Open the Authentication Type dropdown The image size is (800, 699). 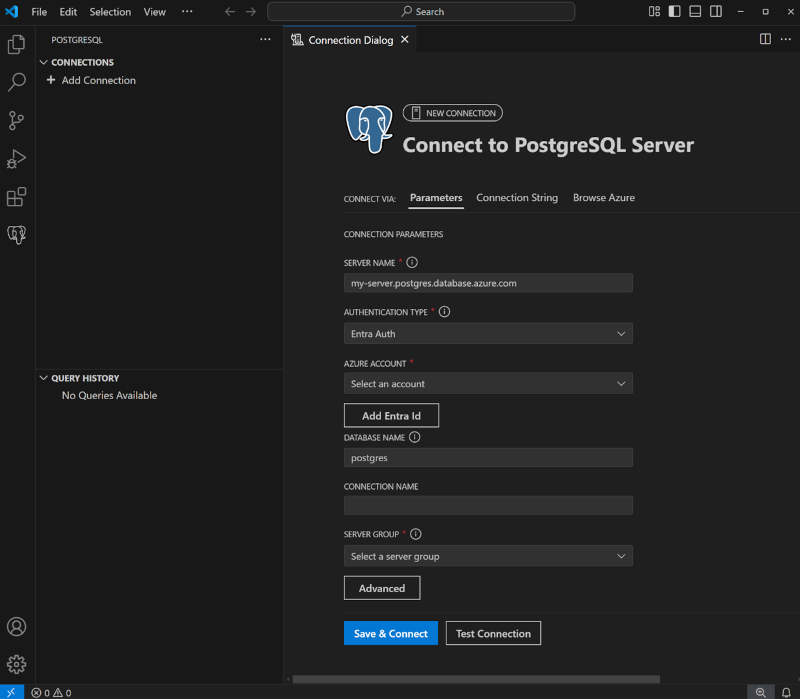(488, 334)
